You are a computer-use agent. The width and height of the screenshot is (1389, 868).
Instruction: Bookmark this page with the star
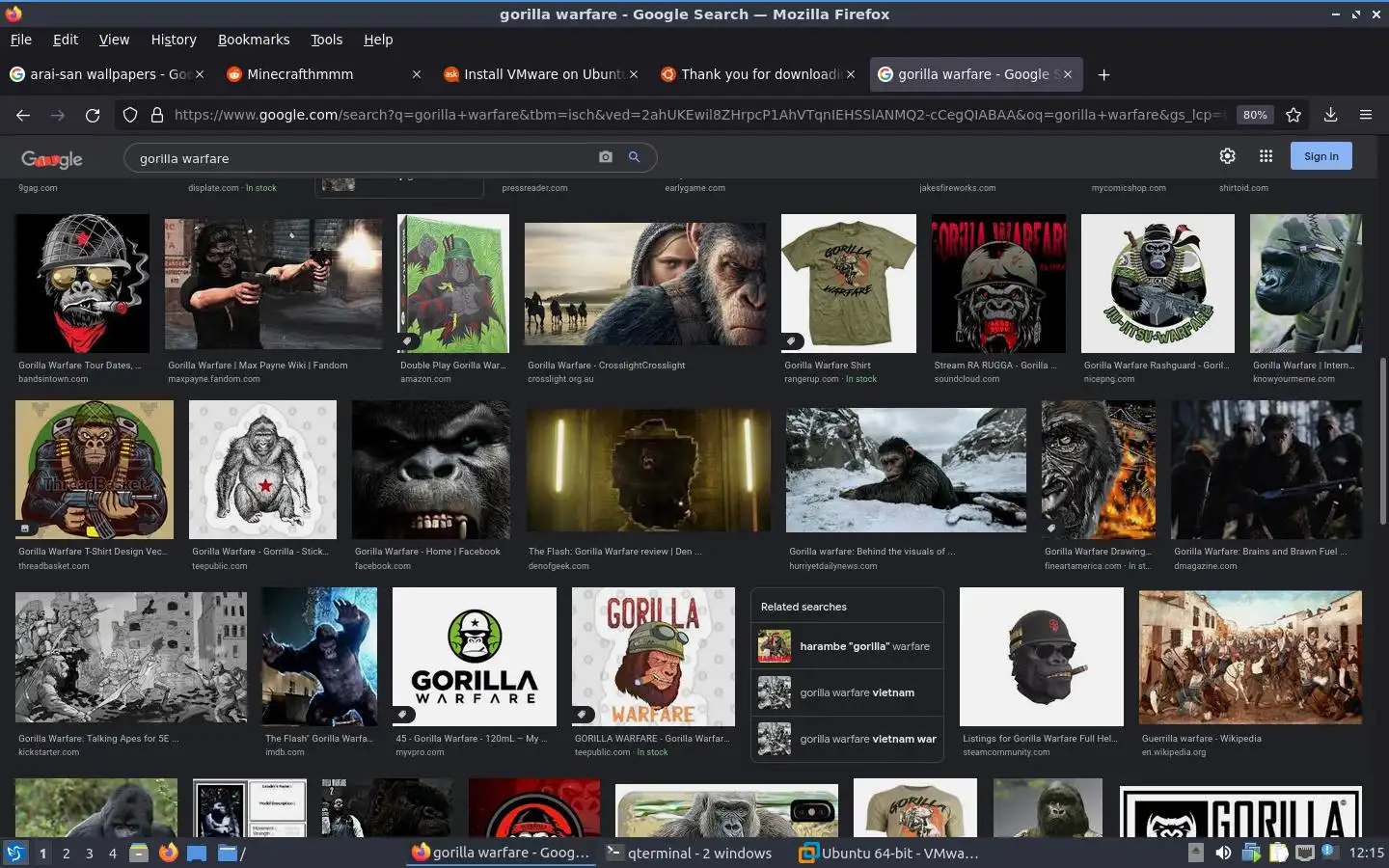coord(1294,115)
